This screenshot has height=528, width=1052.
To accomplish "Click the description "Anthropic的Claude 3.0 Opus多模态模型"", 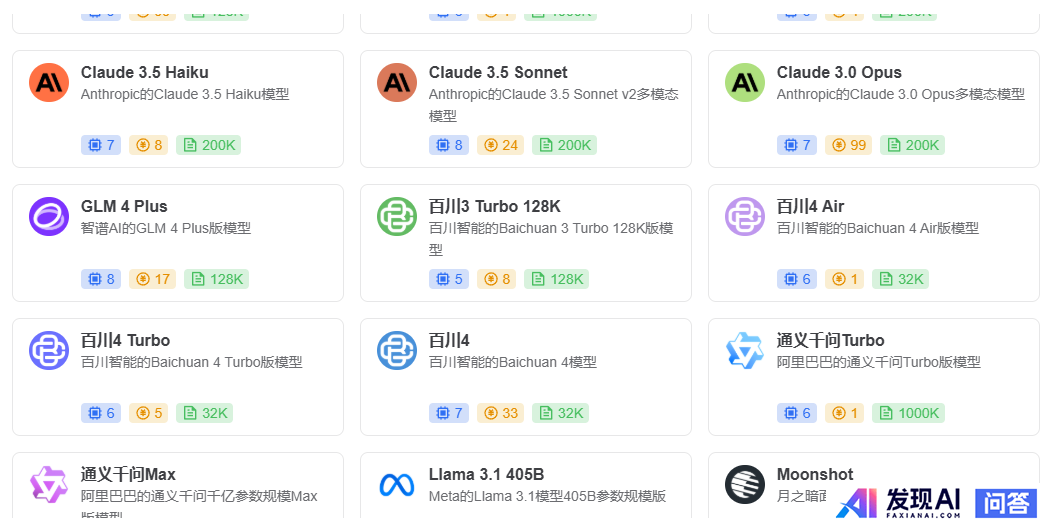I will 901,95.
